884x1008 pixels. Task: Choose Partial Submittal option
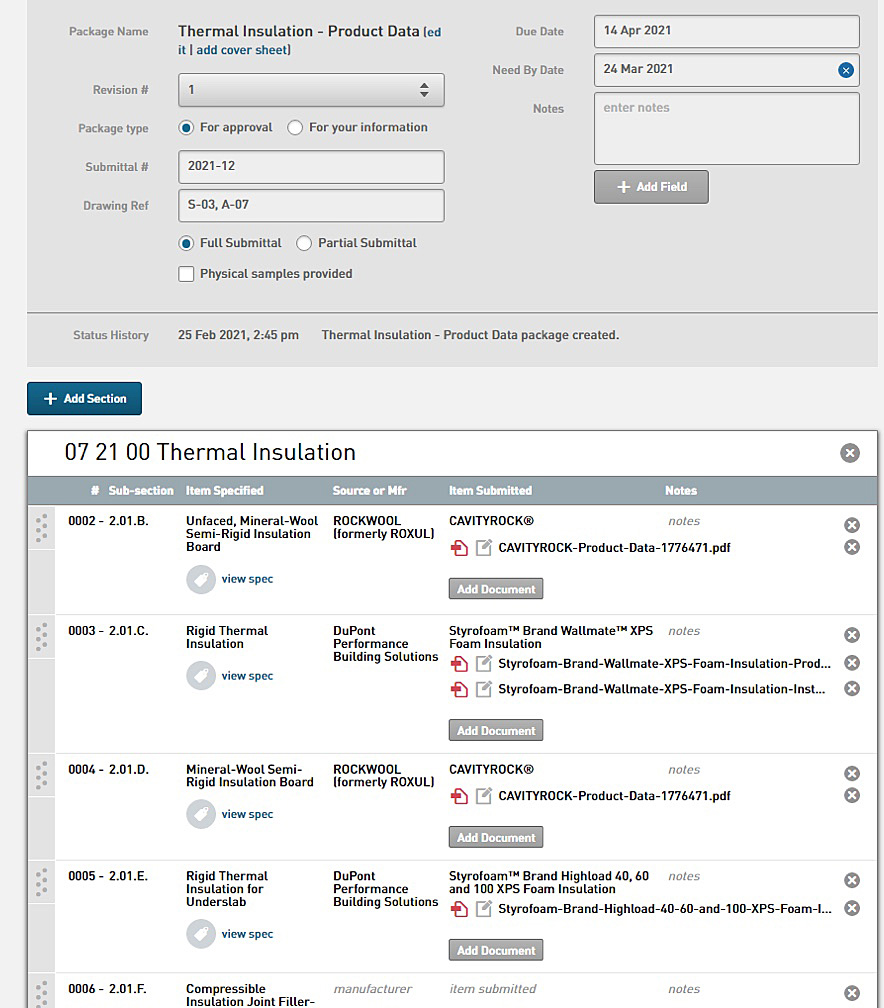pos(304,244)
